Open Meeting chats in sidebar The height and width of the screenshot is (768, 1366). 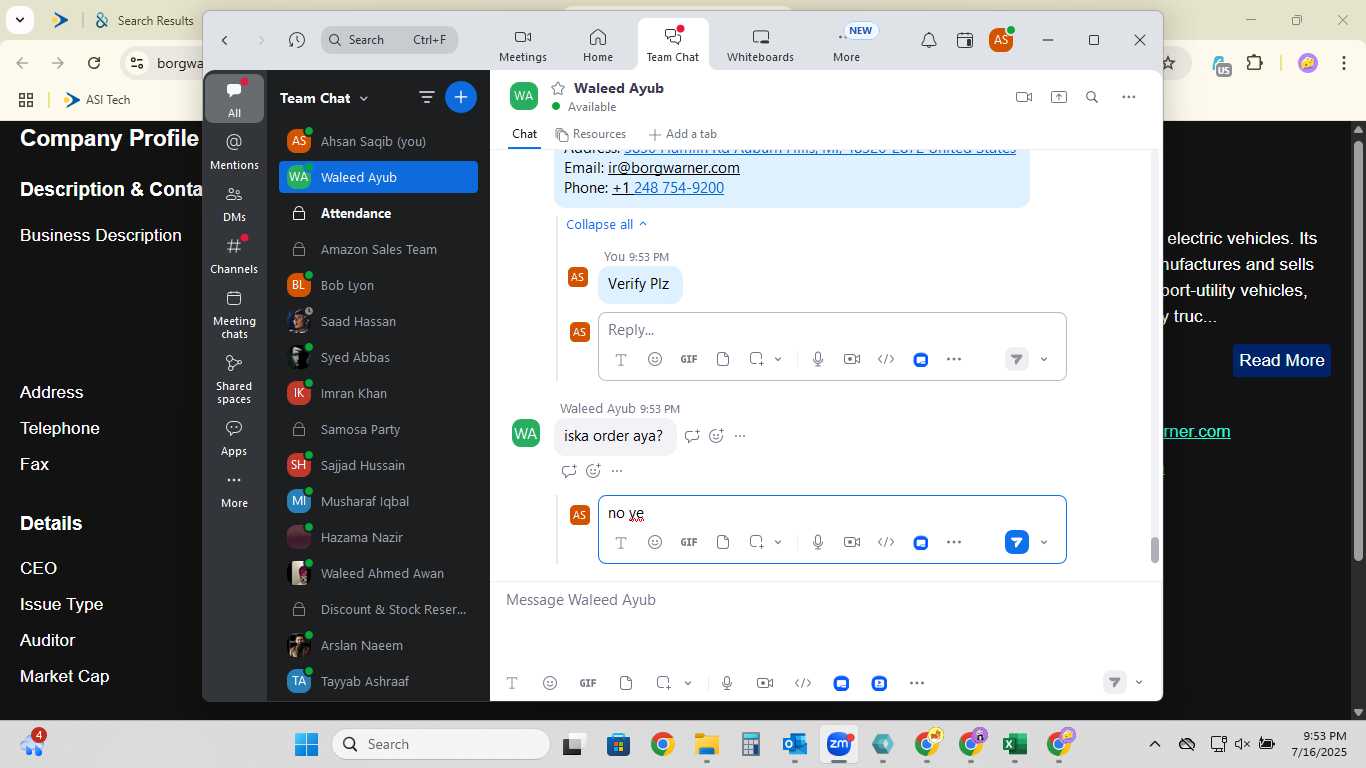click(x=234, y=314)
